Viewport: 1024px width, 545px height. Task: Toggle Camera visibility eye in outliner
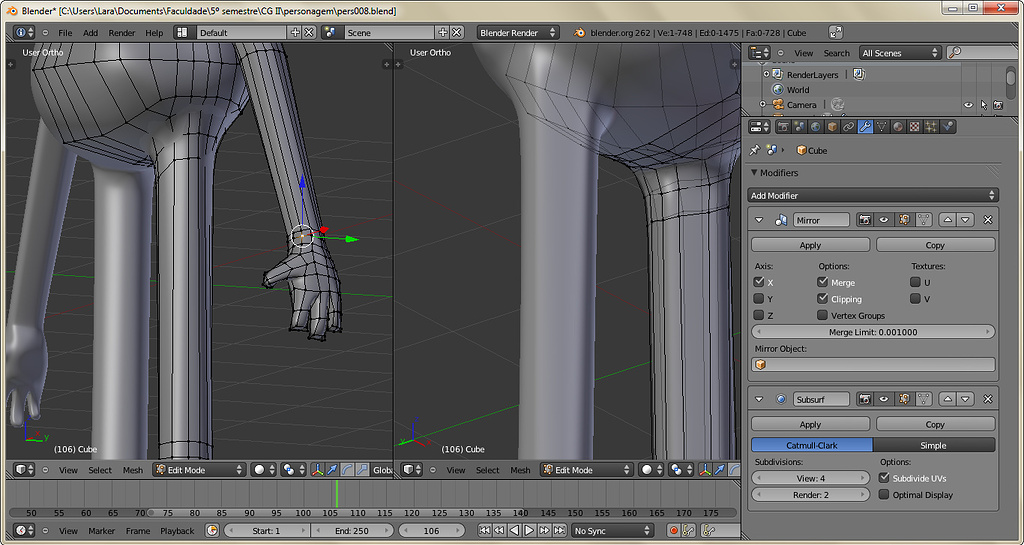click(968, 104)
